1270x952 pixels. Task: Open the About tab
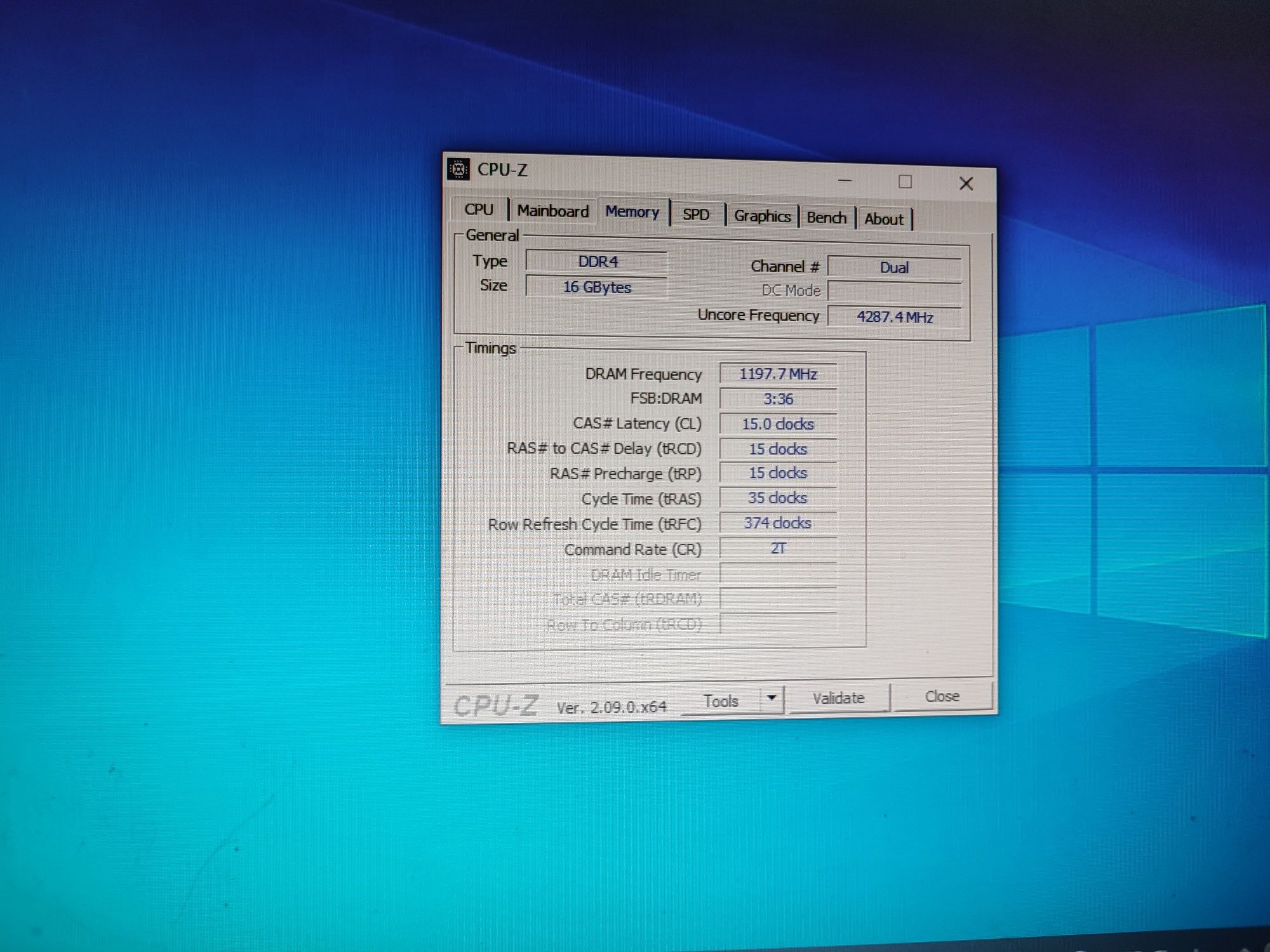884,219
